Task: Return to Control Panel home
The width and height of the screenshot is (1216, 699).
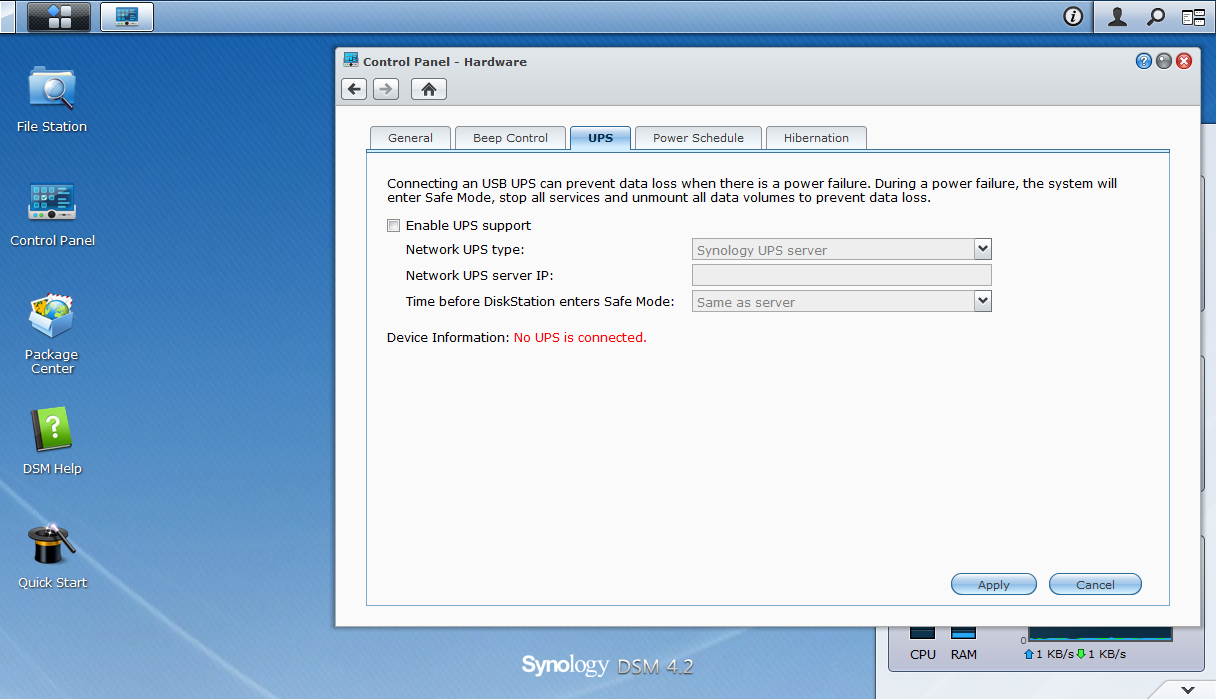Action: pyautogui.click(x=429, y=89)
